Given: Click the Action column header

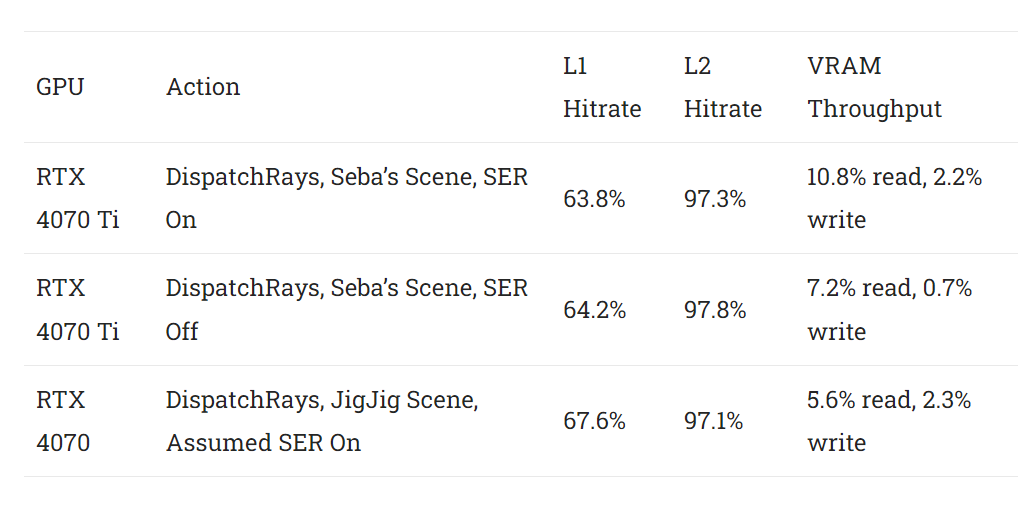Looking at the screenshot, I should tap(203, 87).
